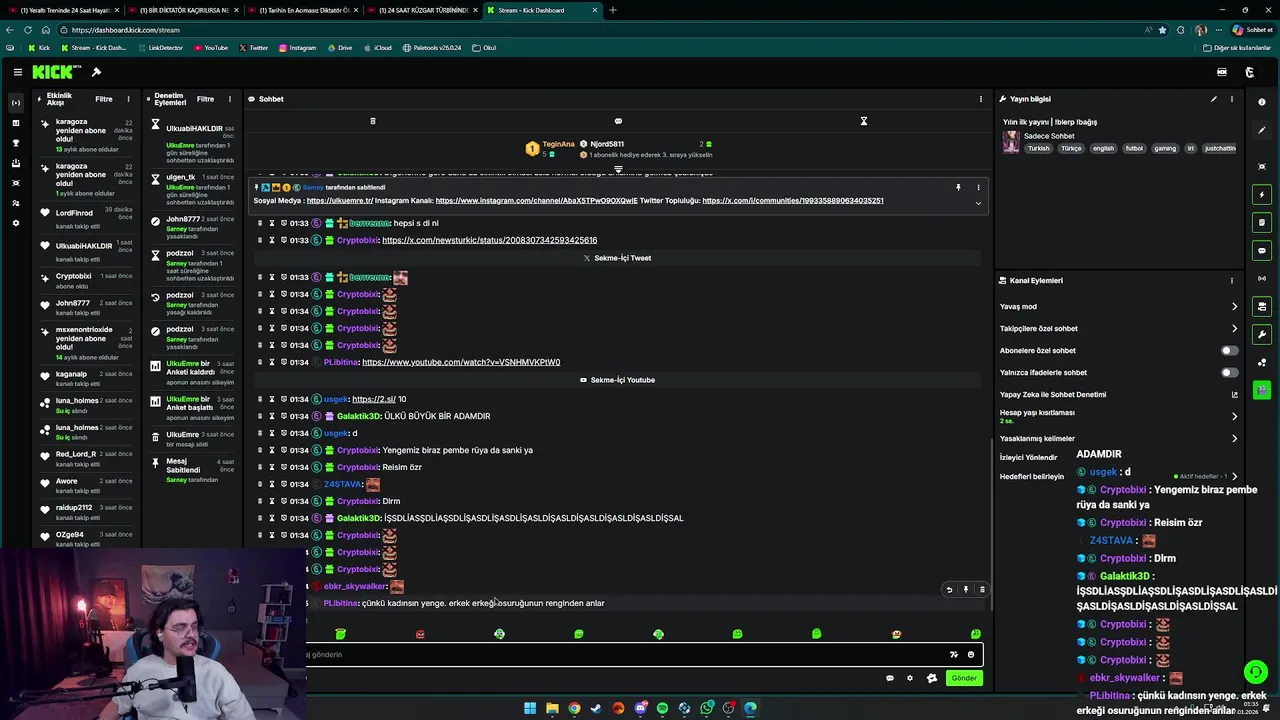The width and height of the screenshot is (1280, 720).
Task: Open Filtre in Denetim Eylemleri panel
Action: point(205,99)
